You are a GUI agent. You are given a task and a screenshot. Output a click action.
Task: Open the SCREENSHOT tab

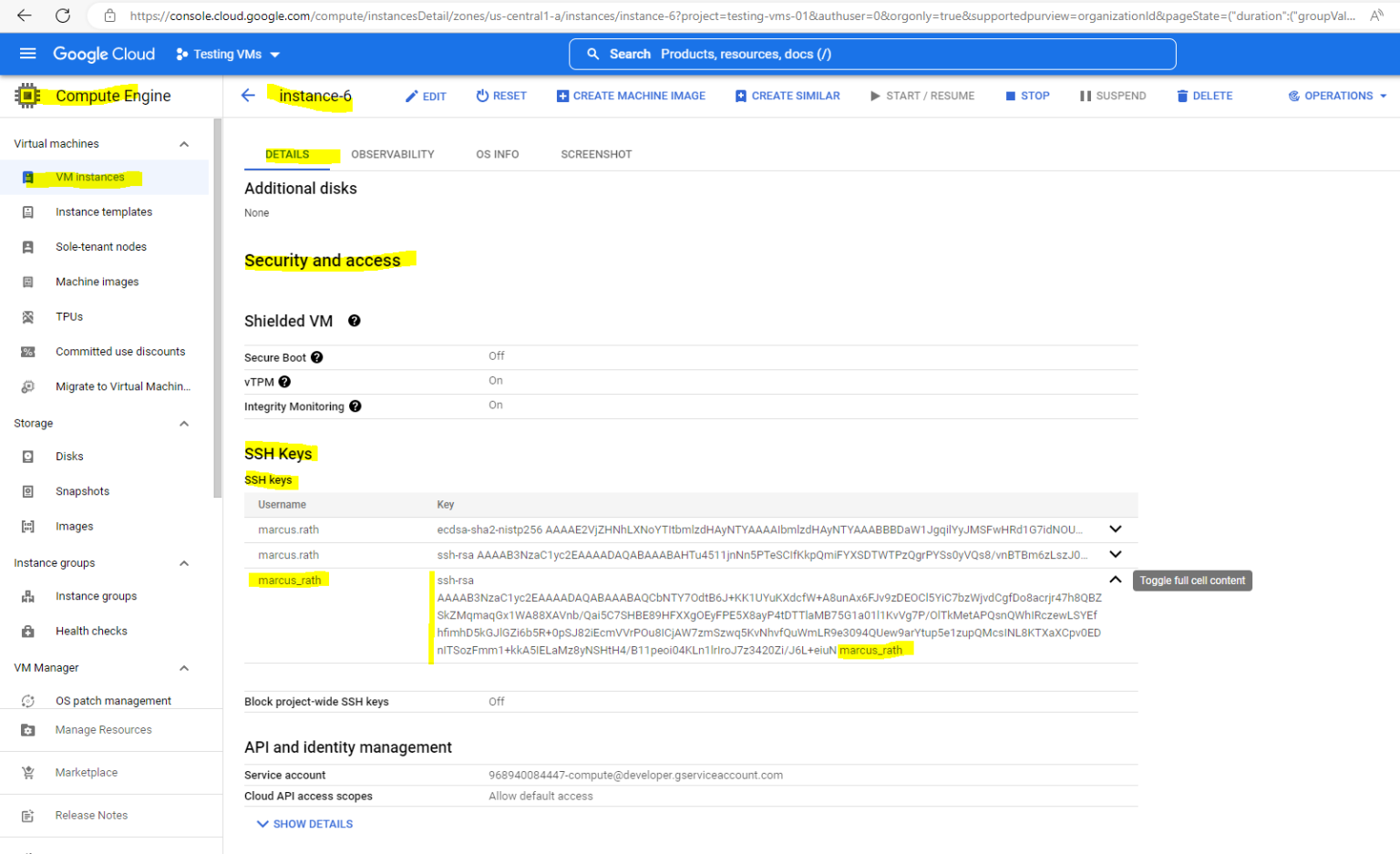[596, 154]
